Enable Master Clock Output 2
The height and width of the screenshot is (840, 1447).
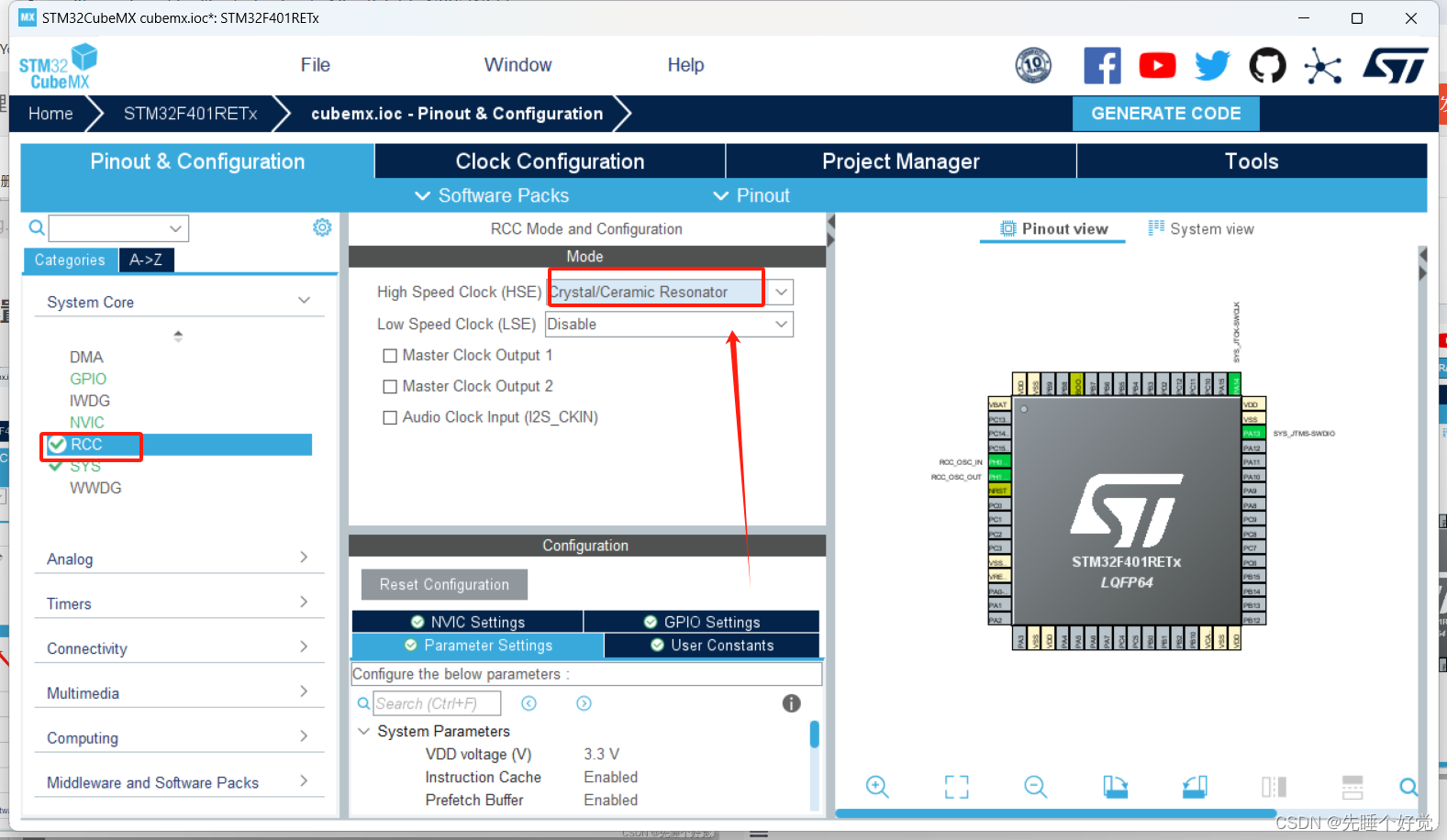click(x=390, y=387)
